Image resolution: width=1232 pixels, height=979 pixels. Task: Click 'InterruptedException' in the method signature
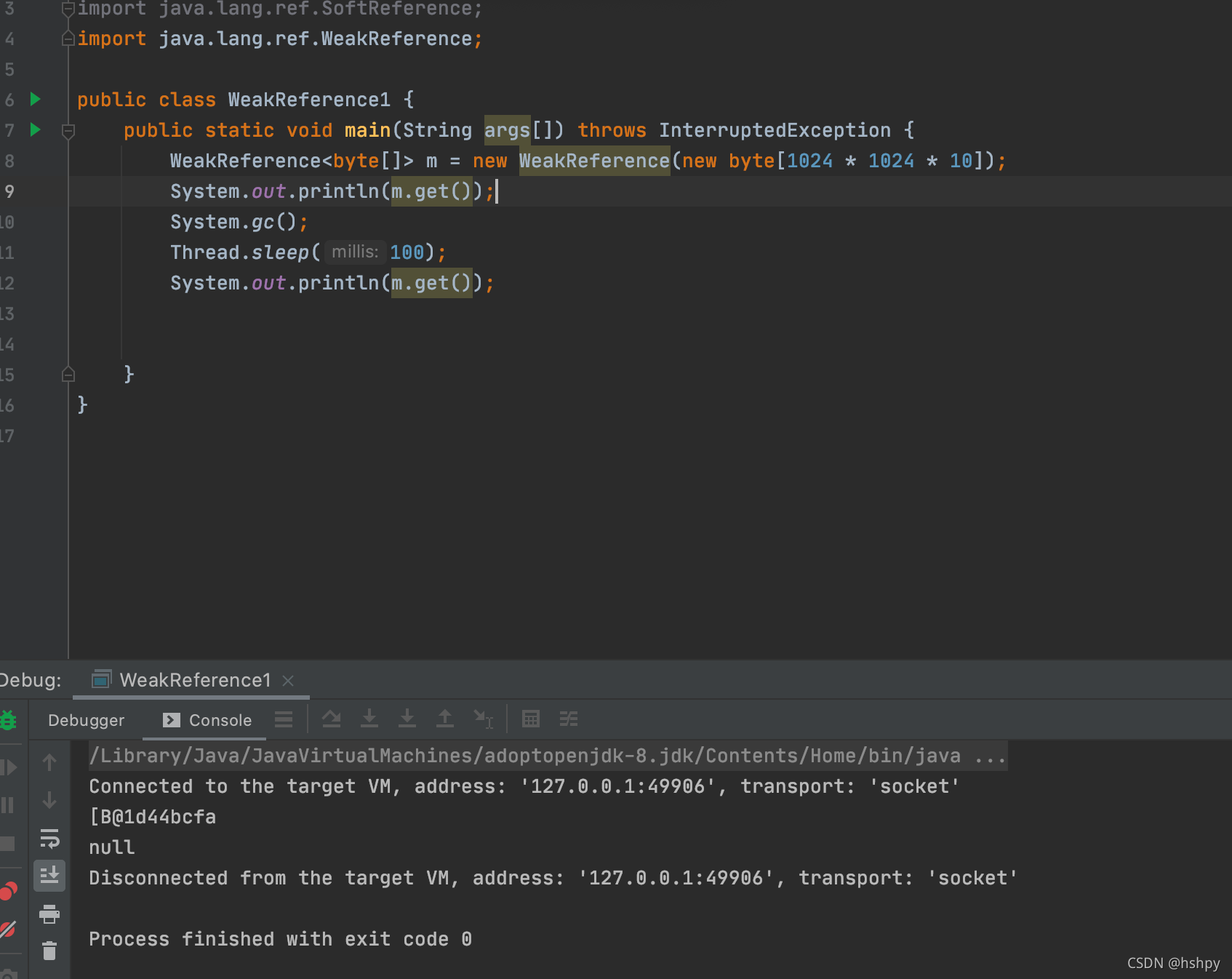click(775, 130)
